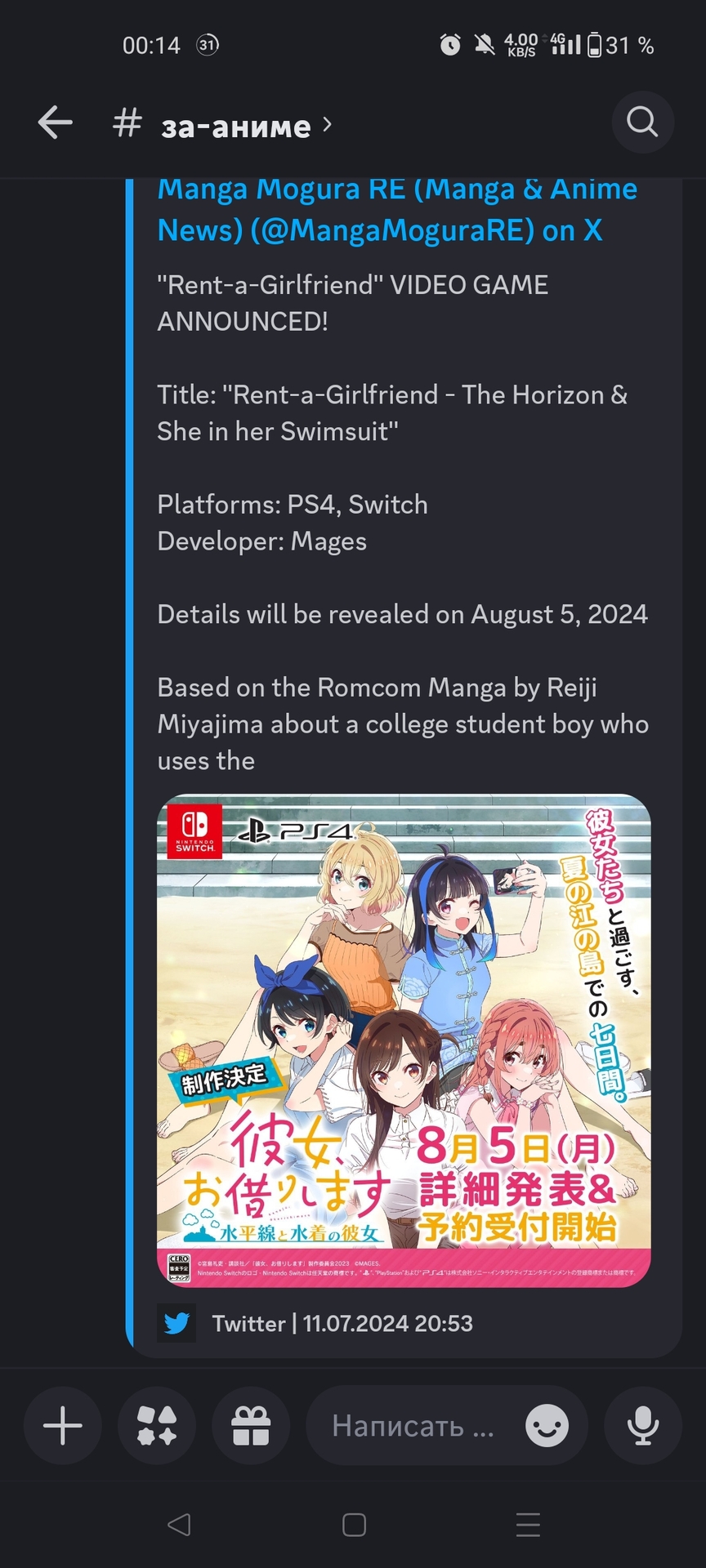Open the Rent-a-Girlfriend game poster image
Screen dimensions: 706x1568
(404, 1040)
